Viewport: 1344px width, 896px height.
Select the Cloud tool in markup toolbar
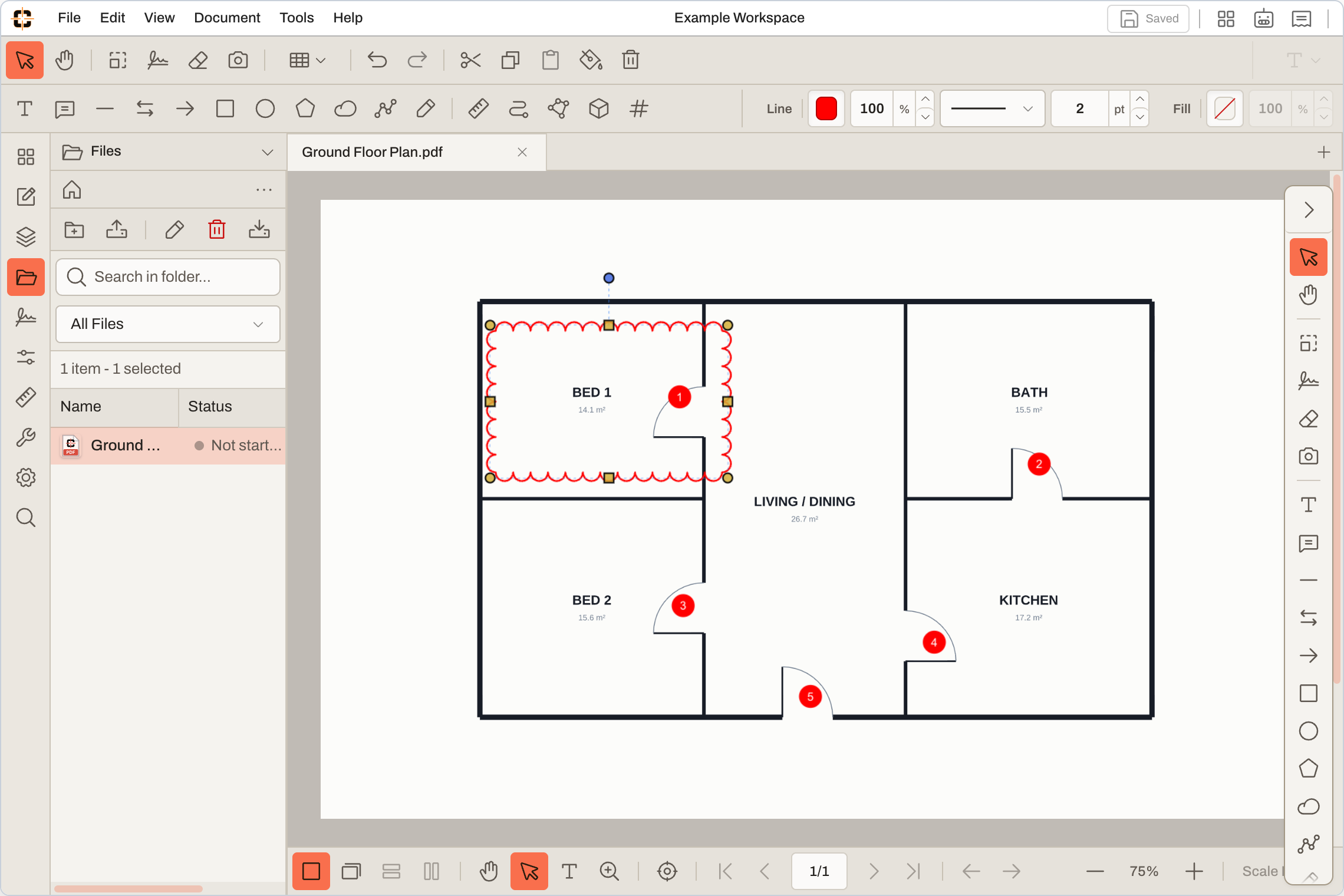(x=345, y=108)
